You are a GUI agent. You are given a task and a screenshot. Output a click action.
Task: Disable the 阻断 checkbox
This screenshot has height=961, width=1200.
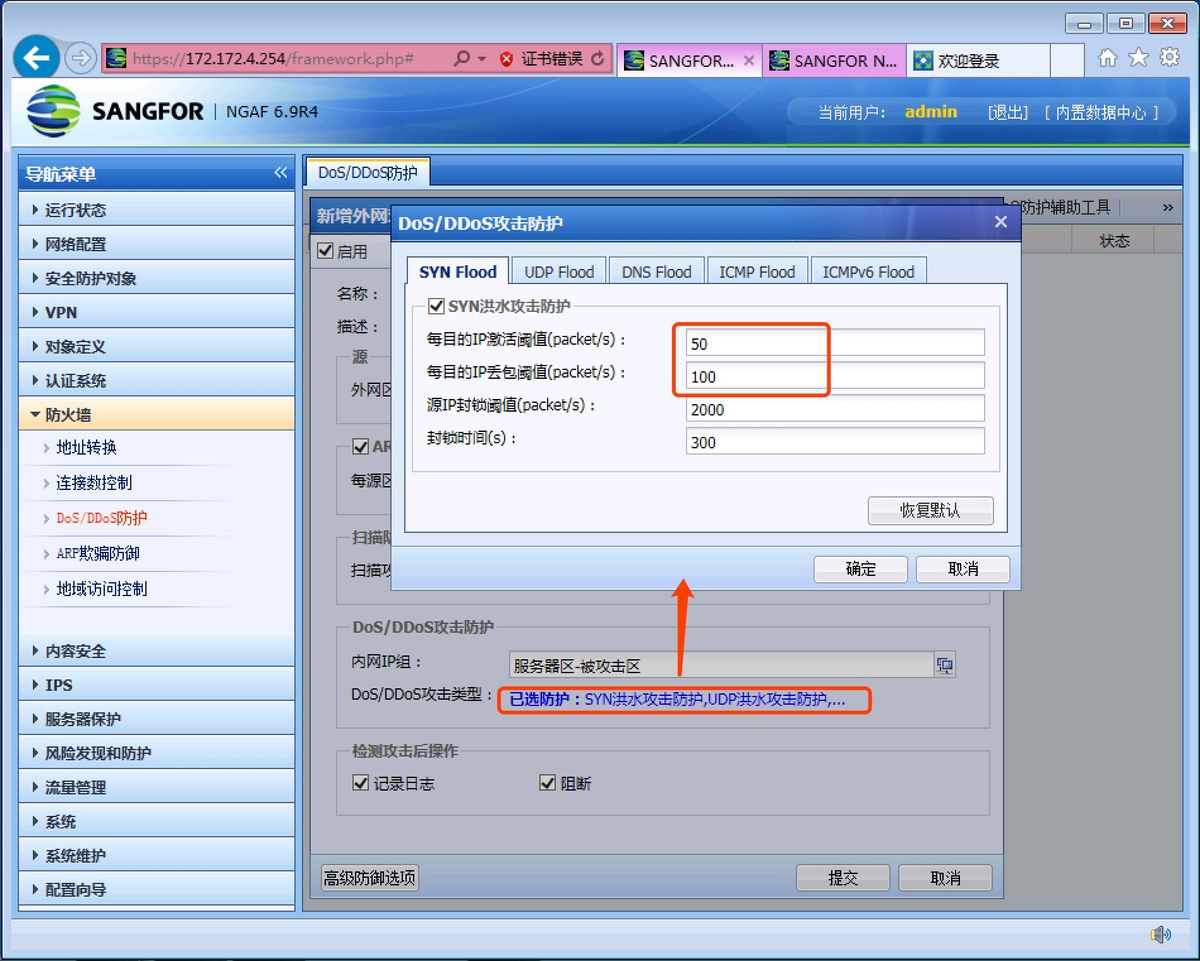547,783
